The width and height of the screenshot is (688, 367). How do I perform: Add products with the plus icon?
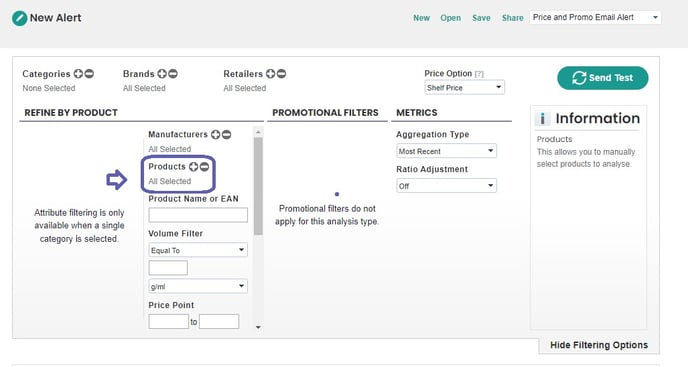pos(194,166)
